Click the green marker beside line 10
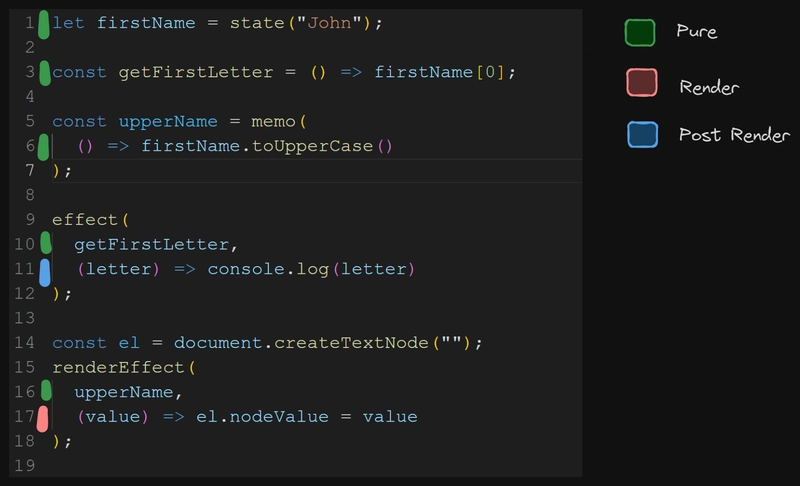The width and height of the screenshot is (800, 486). (44, 244)
